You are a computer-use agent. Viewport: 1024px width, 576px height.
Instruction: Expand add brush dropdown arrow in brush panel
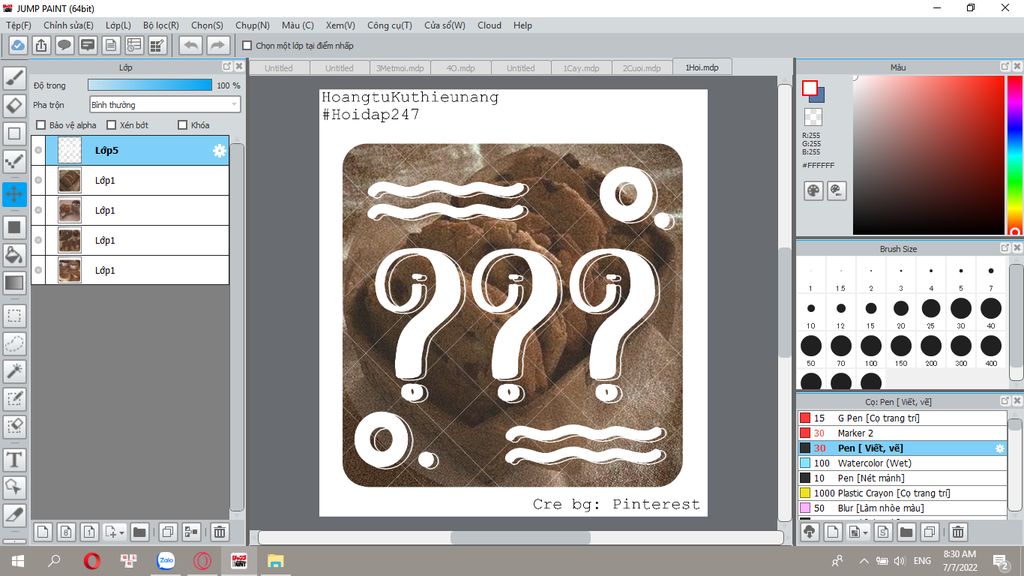[865, 533]
